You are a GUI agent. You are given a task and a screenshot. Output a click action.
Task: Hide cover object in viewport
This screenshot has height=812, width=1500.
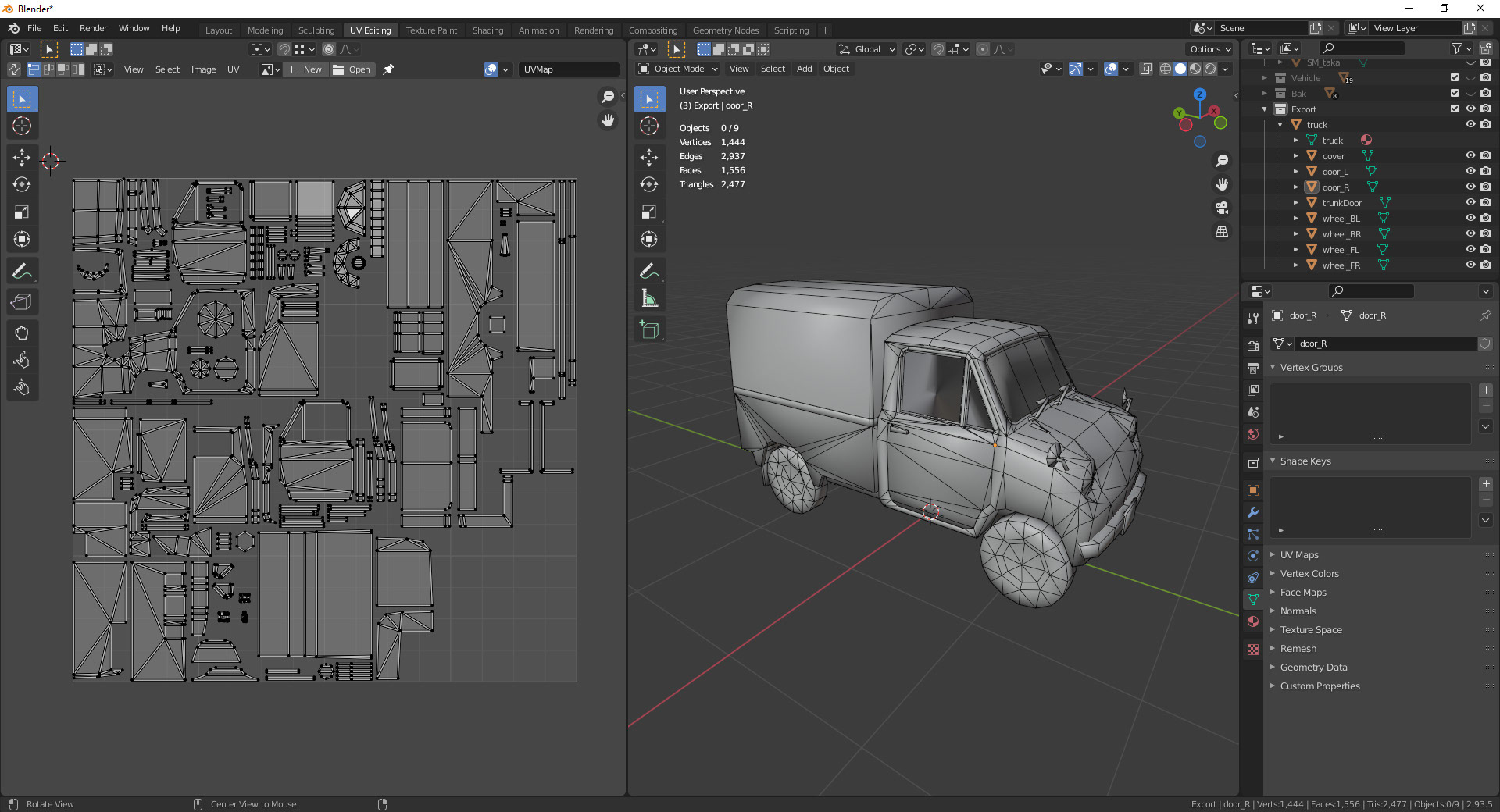click(1470, 155)
